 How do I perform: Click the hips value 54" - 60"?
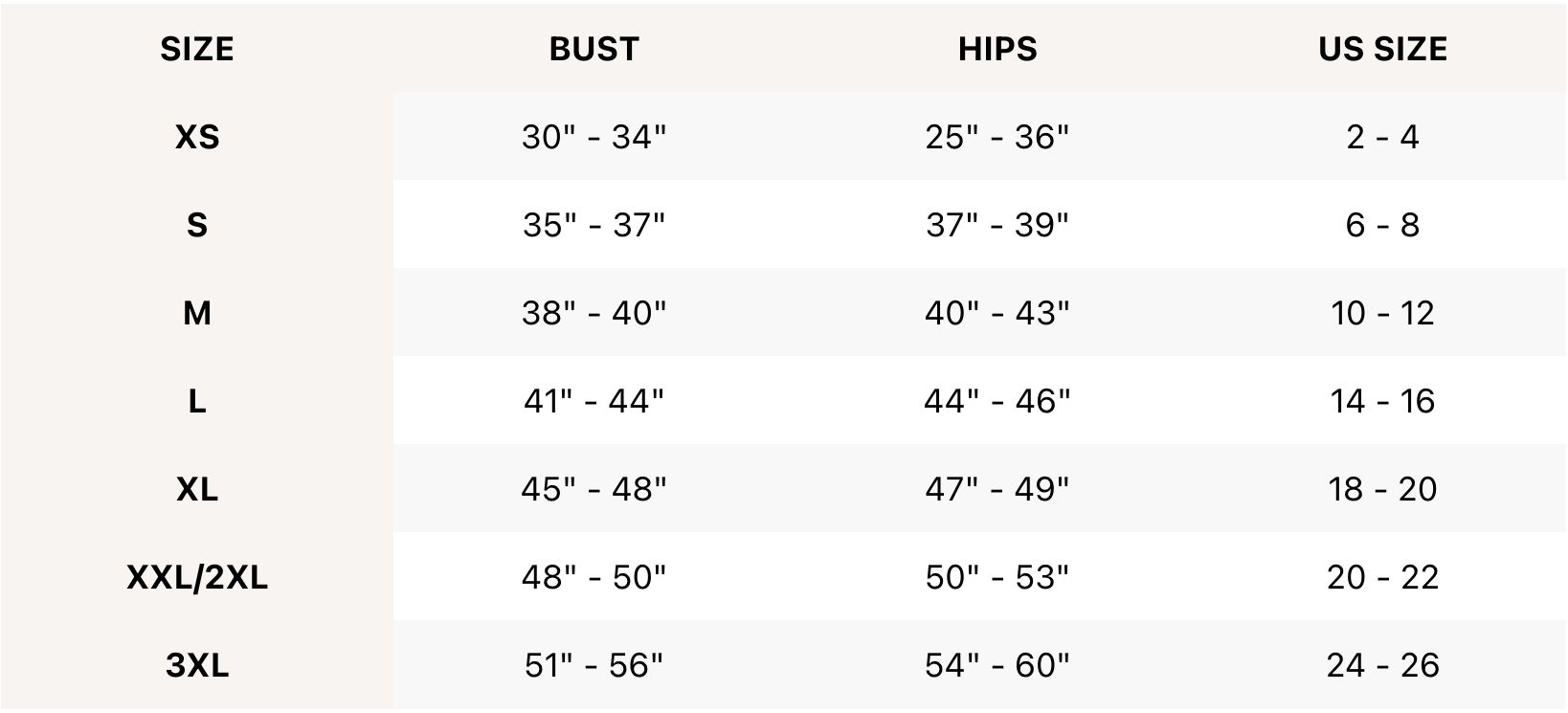[997, 665]
